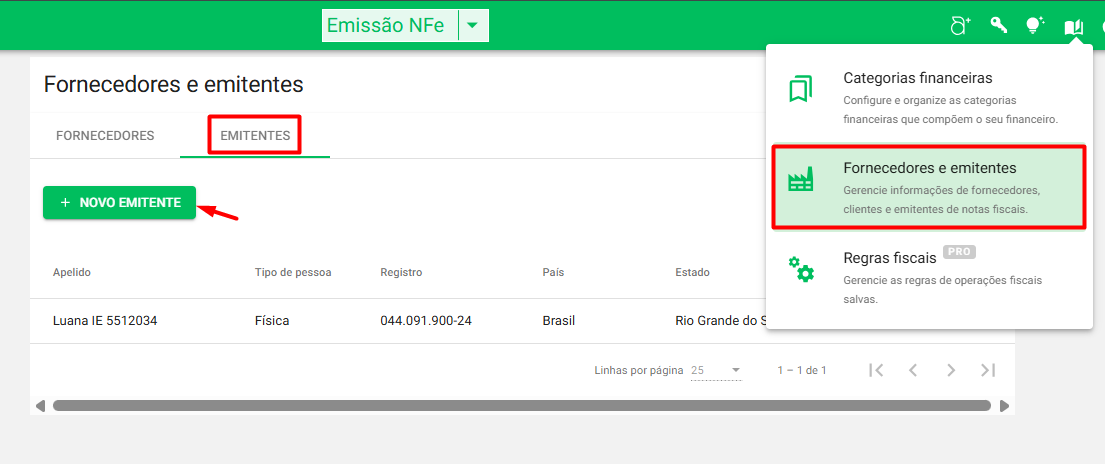Open the Luana IE 5512034 row
Image resolution: width=1105 pixels, height=464 pixels.
(105, 321)
